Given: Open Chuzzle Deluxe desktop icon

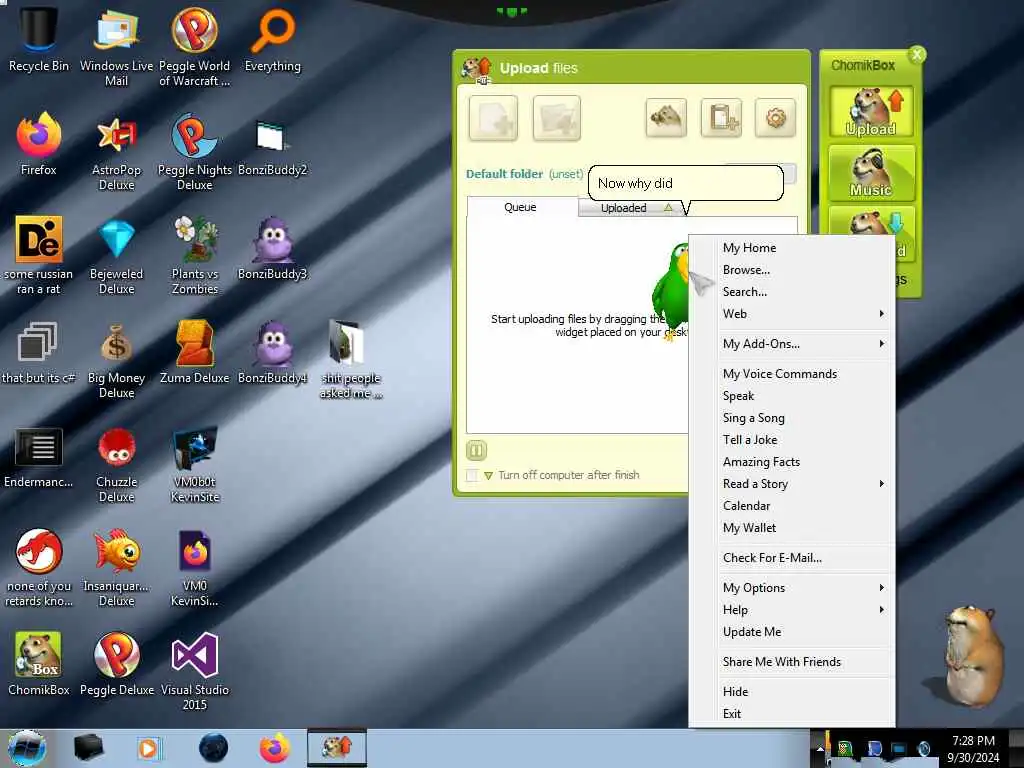Looking at the screenshot, I should [116, 464].
